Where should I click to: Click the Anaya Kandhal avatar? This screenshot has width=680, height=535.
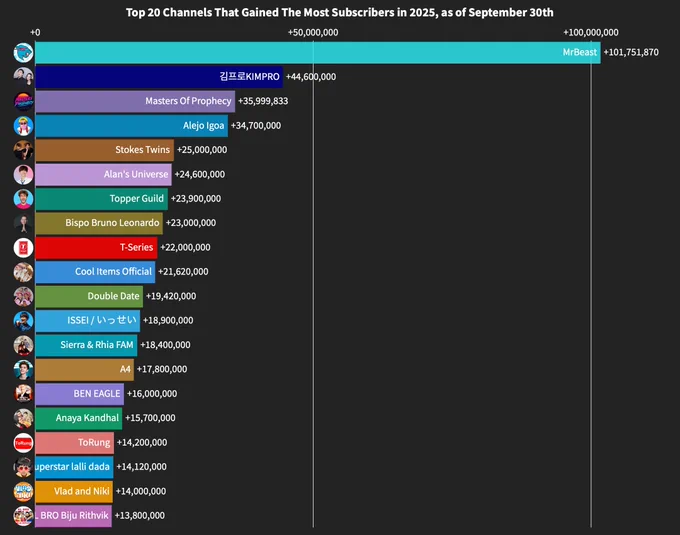23,418
